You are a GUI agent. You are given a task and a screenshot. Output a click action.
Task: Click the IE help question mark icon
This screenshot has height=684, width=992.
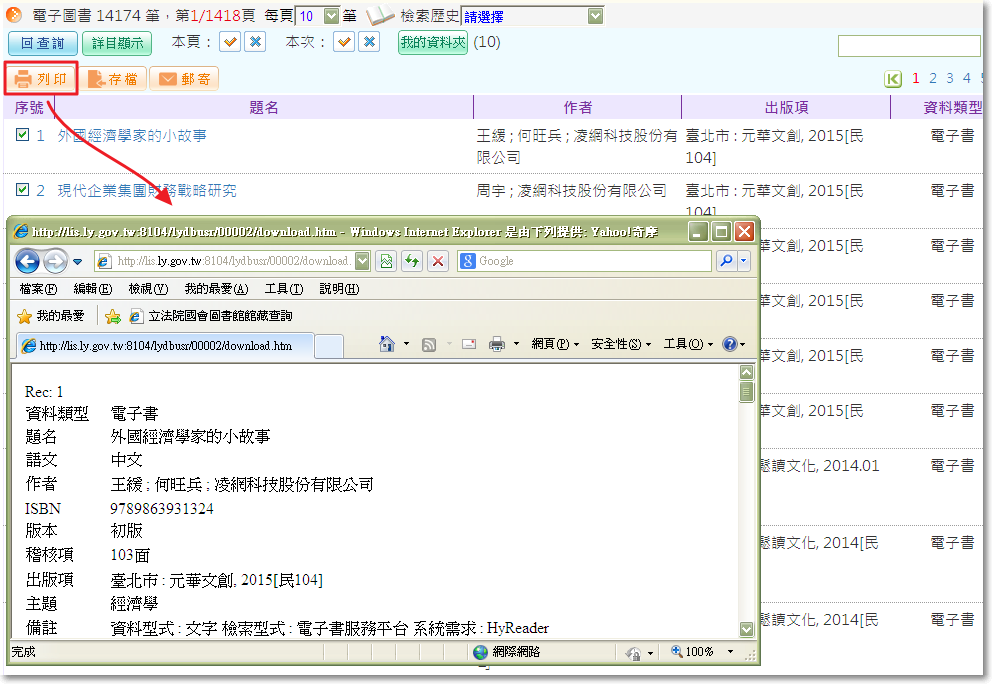(x=729, y=344)
